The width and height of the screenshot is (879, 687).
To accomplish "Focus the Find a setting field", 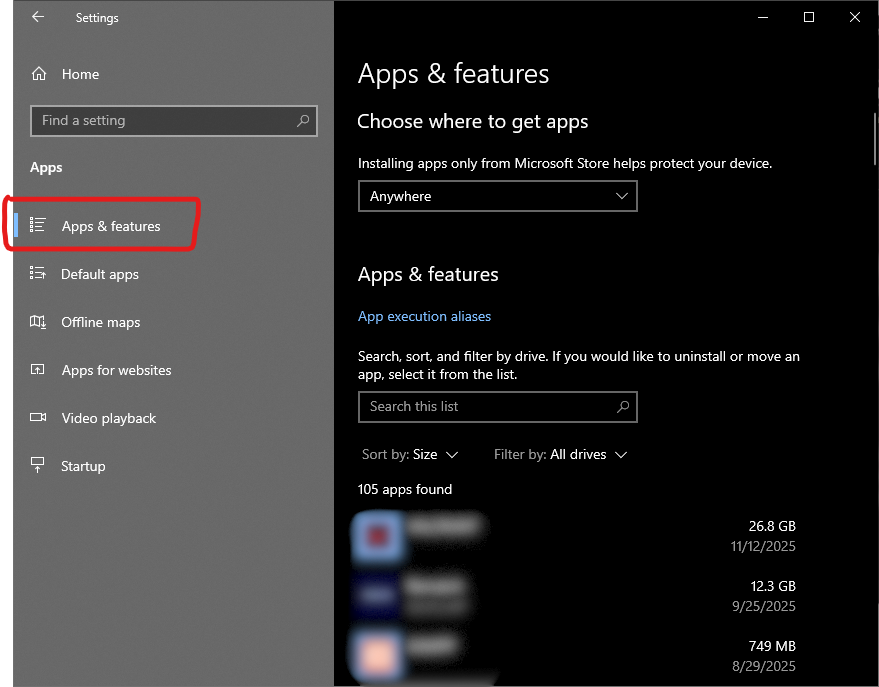I will (174, 120).
